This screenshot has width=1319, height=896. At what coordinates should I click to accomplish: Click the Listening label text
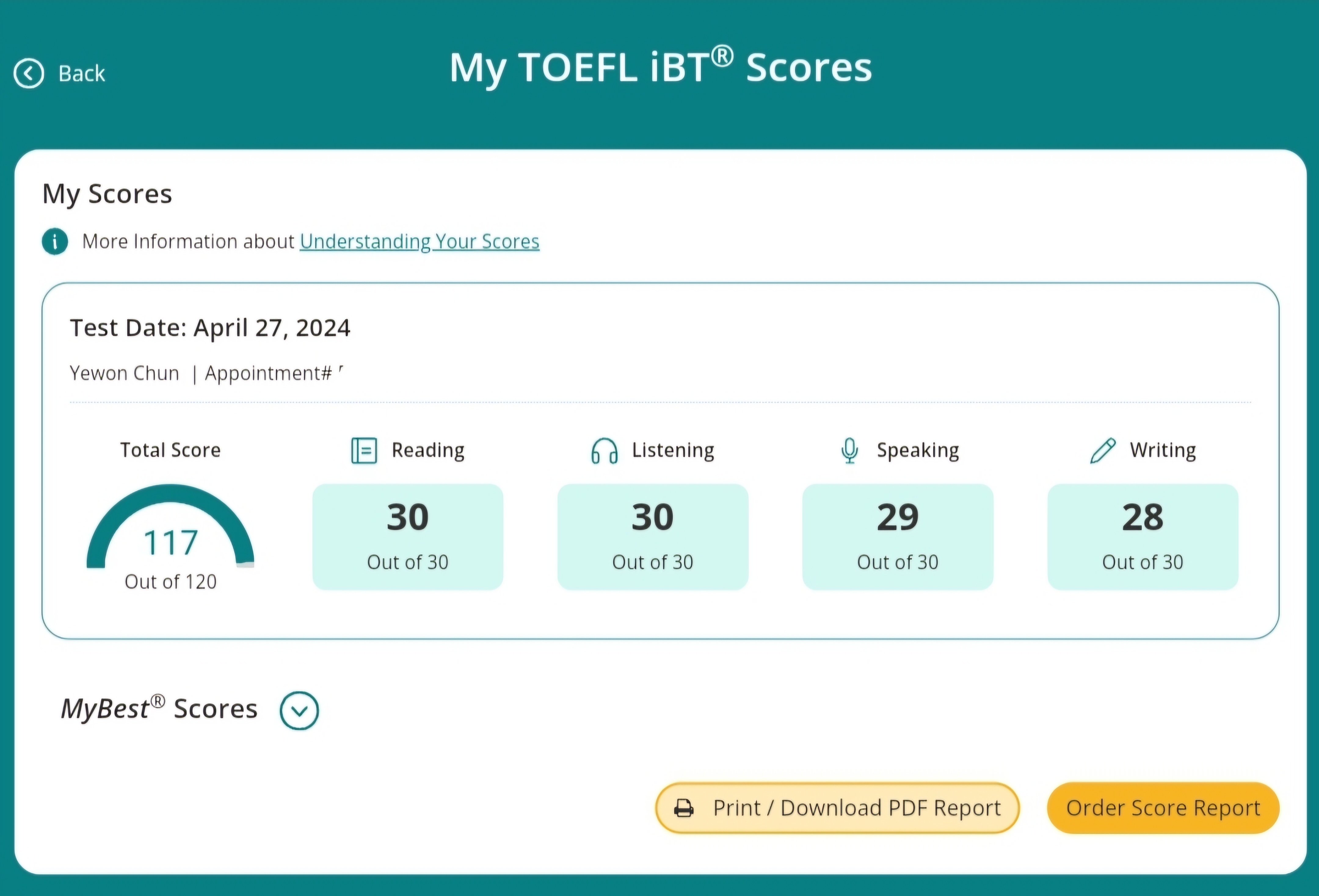tap(673, 450)
